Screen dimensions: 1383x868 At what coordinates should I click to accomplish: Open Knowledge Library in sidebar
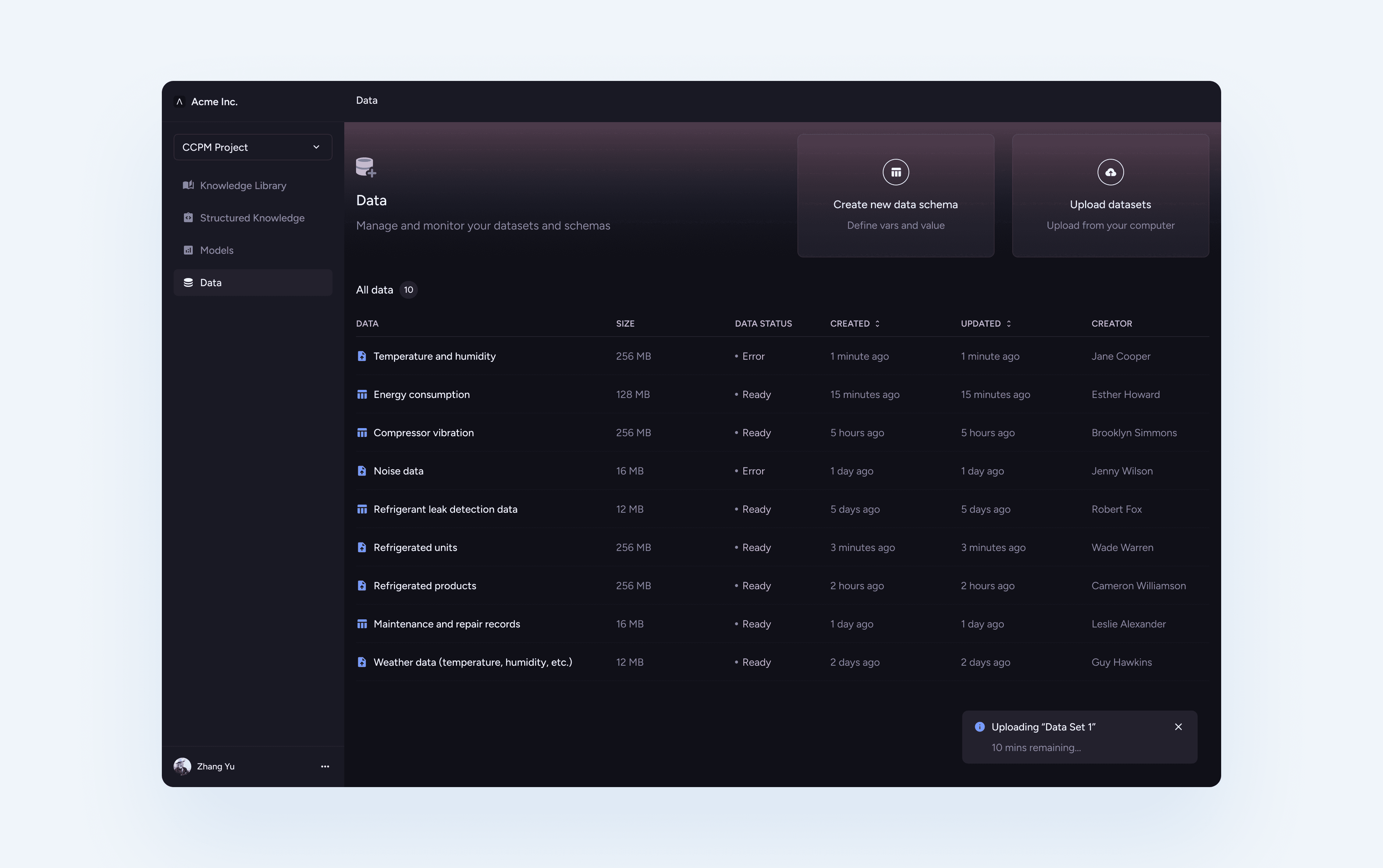click(x=243, y=185)
